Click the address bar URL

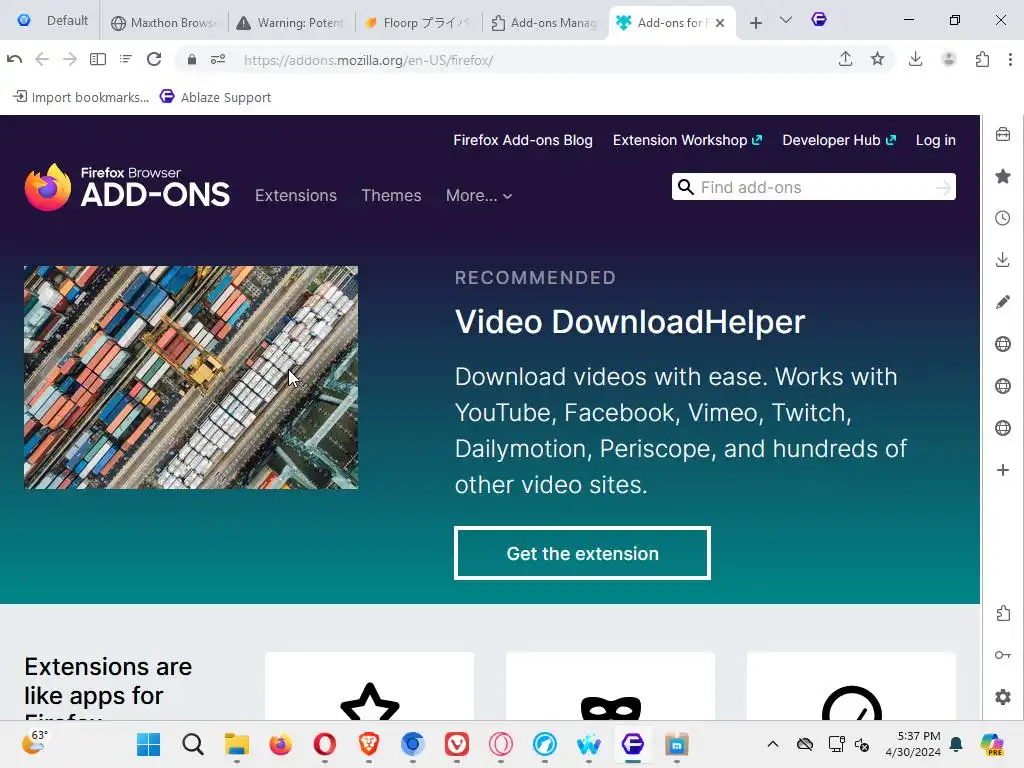(x=368, y=60)
